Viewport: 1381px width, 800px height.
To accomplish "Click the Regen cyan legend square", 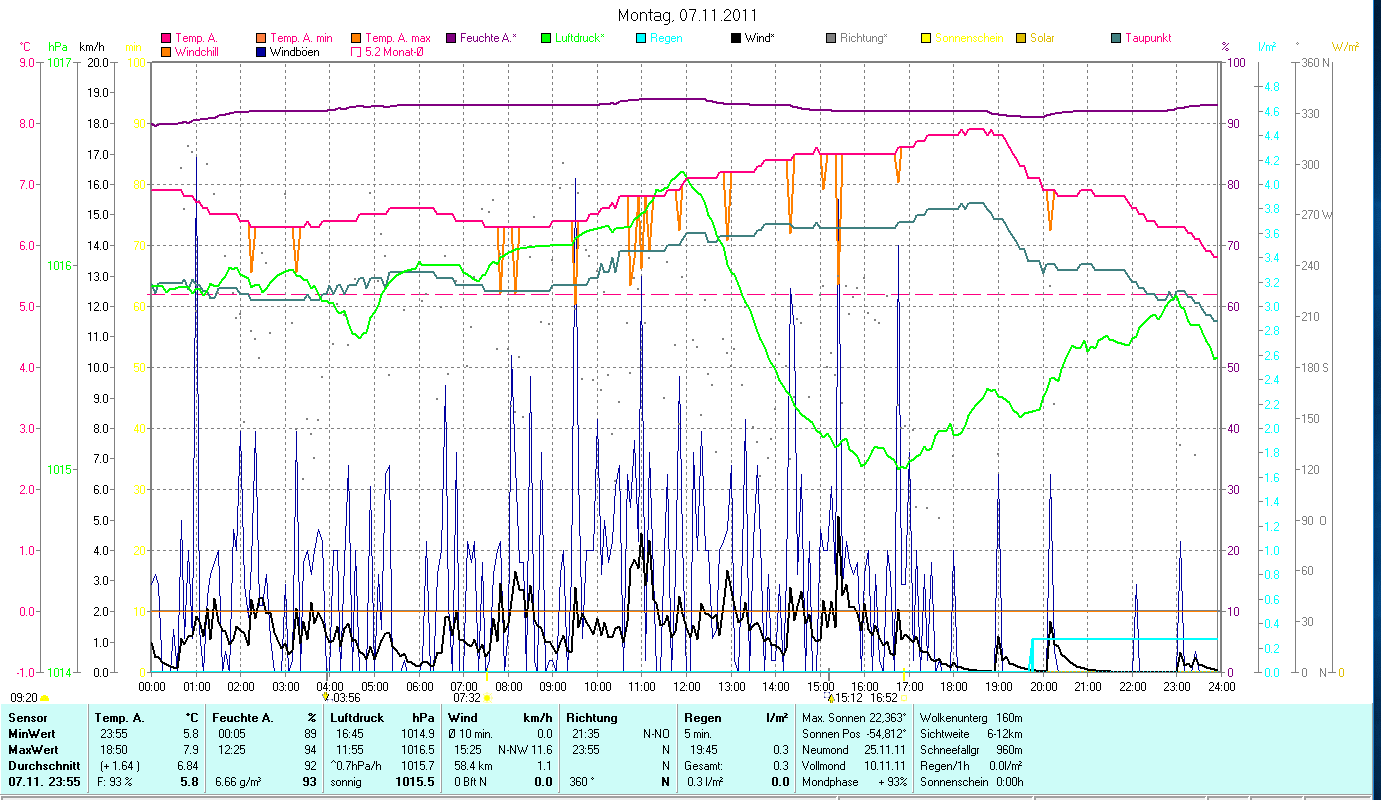I will coord(641,39).
